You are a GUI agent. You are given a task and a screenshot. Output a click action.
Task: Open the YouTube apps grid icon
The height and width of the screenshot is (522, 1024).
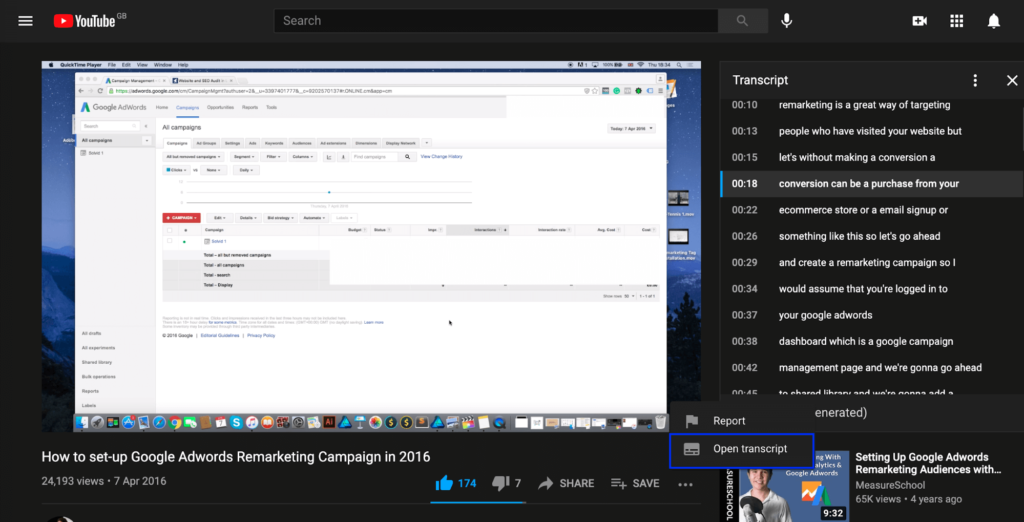[x=957, y=21]
